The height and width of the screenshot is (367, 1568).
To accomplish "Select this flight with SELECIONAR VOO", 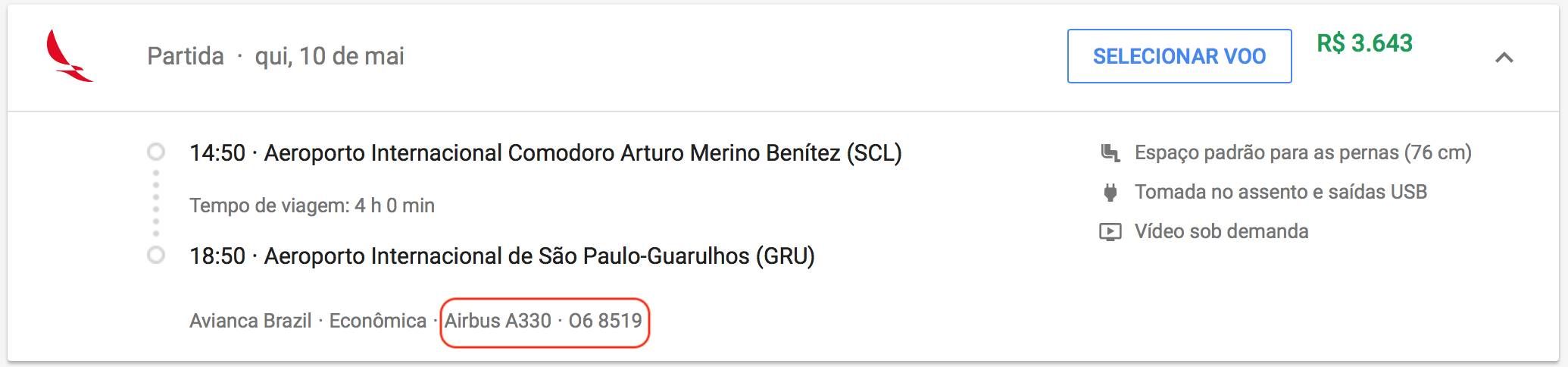I will (x=1179, y=56).
